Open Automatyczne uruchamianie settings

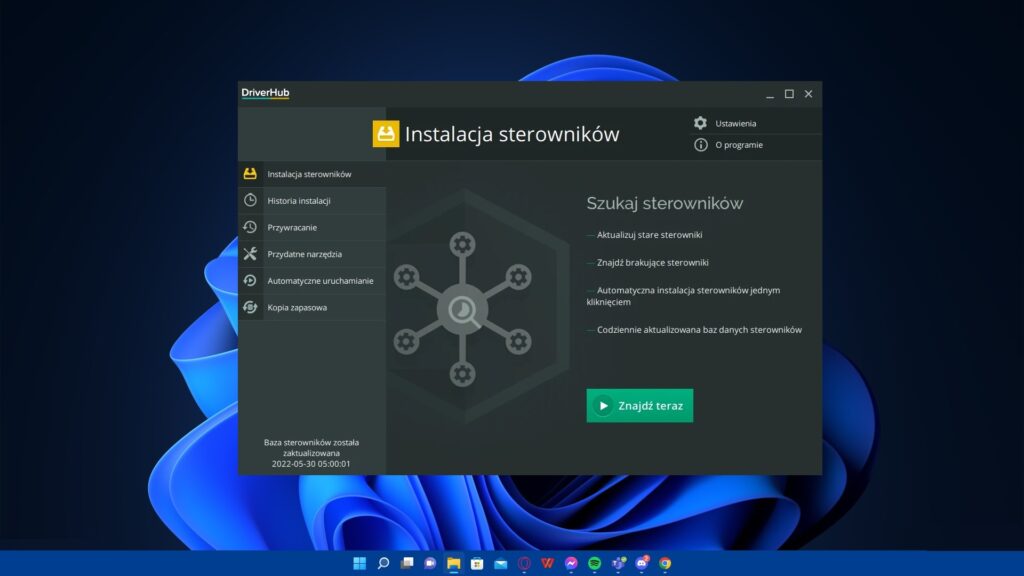(x=312, y=281)
